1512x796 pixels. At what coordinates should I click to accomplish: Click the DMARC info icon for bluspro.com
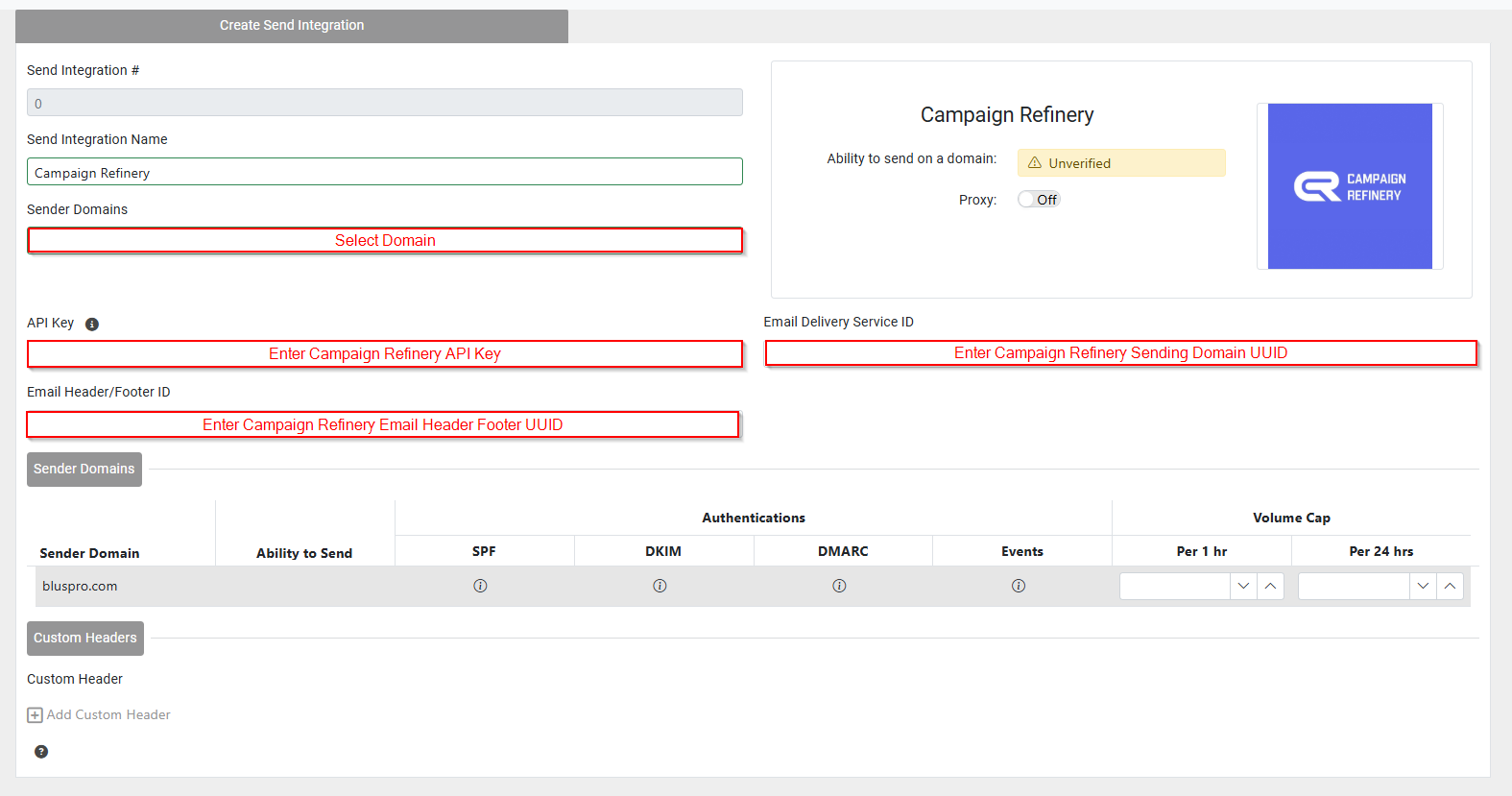click(x=839, y=586)
